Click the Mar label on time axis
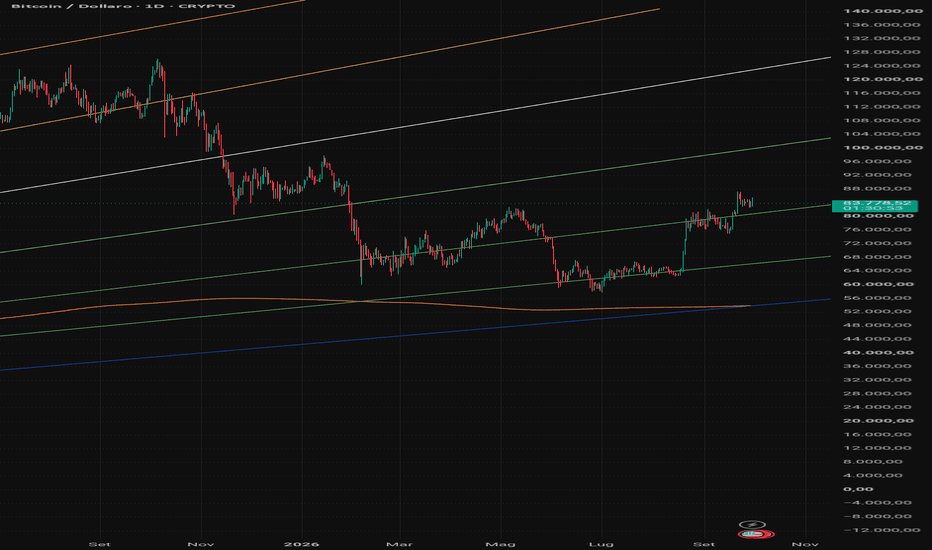The width and height of the screenshot is (932, 550). tap(399, 544)
